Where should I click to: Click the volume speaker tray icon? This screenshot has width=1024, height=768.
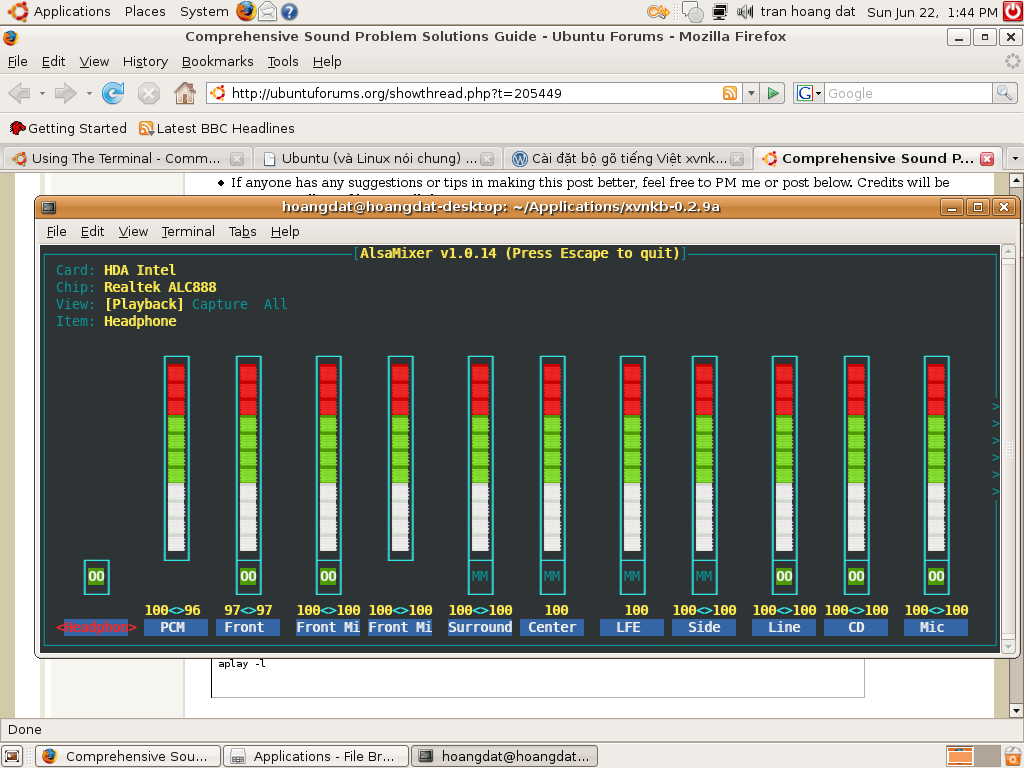(x=745, y=11)
